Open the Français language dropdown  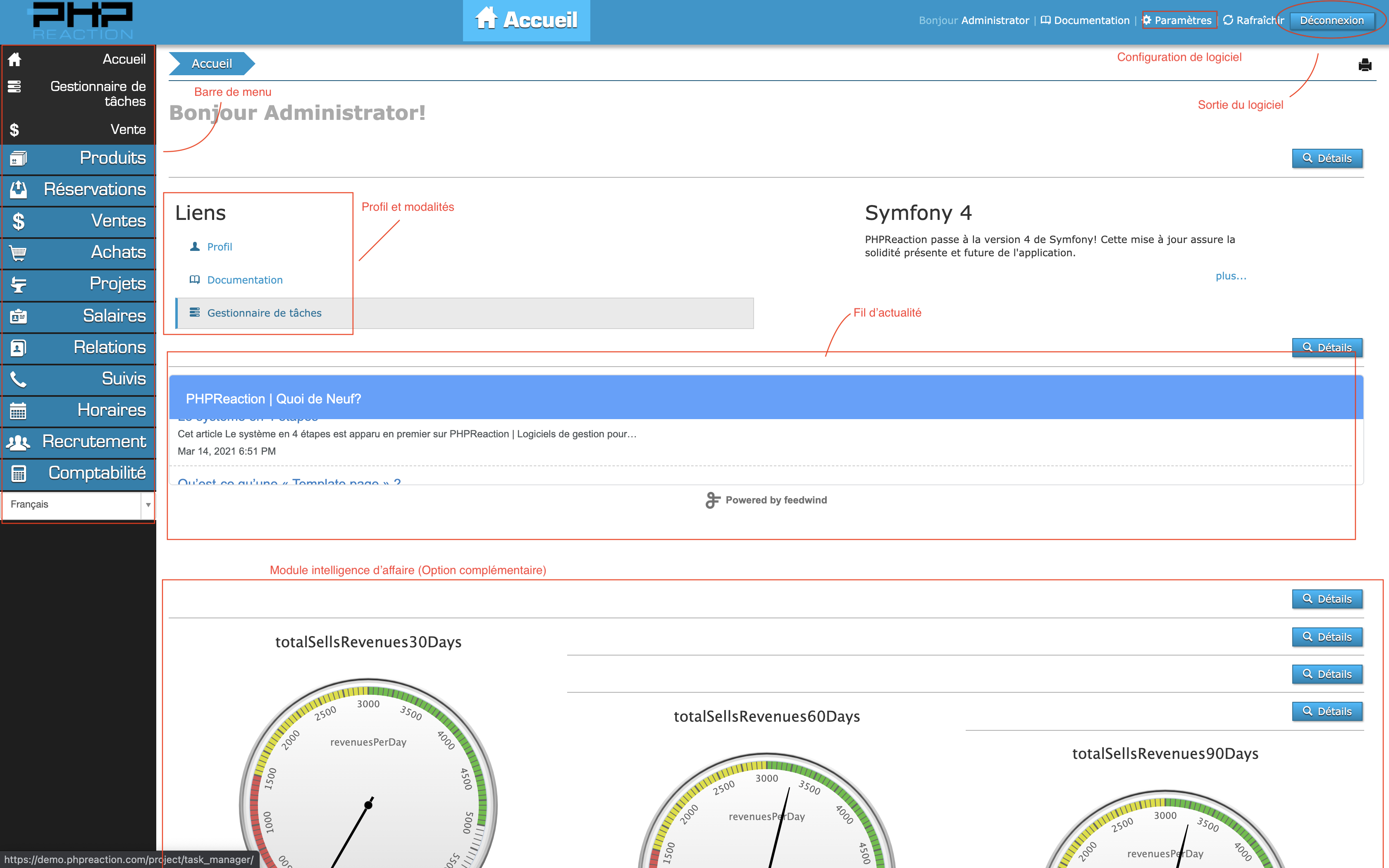(x=72, y=505)
